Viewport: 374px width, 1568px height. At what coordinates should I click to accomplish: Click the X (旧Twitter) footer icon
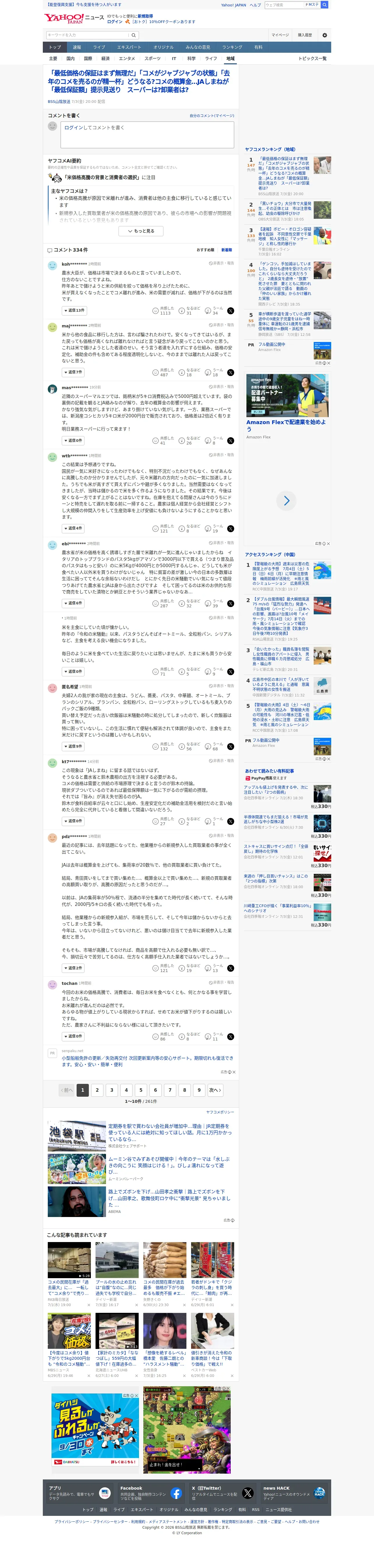(x=248, y=1493)
